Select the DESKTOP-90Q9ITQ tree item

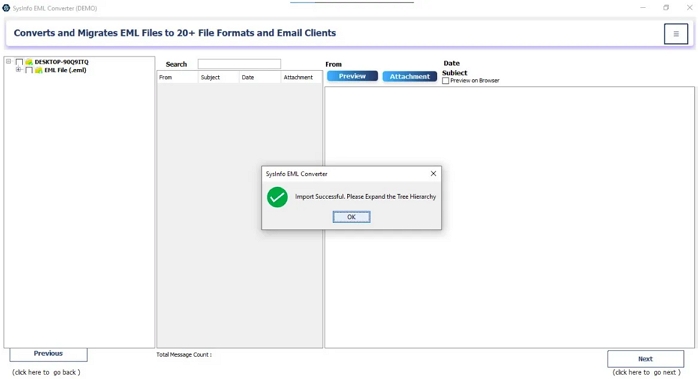click(61, 62)
